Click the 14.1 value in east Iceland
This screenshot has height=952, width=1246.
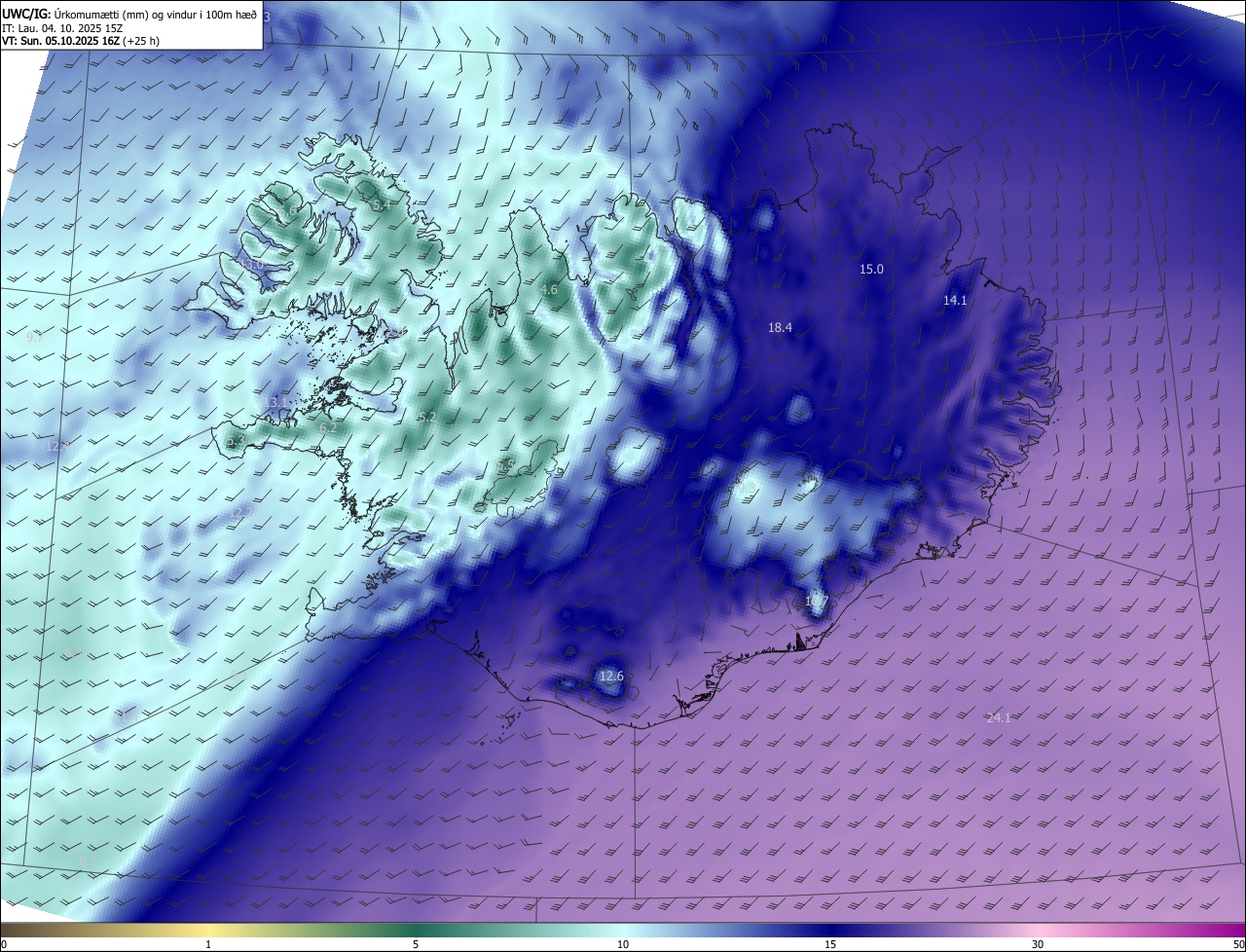955,301
